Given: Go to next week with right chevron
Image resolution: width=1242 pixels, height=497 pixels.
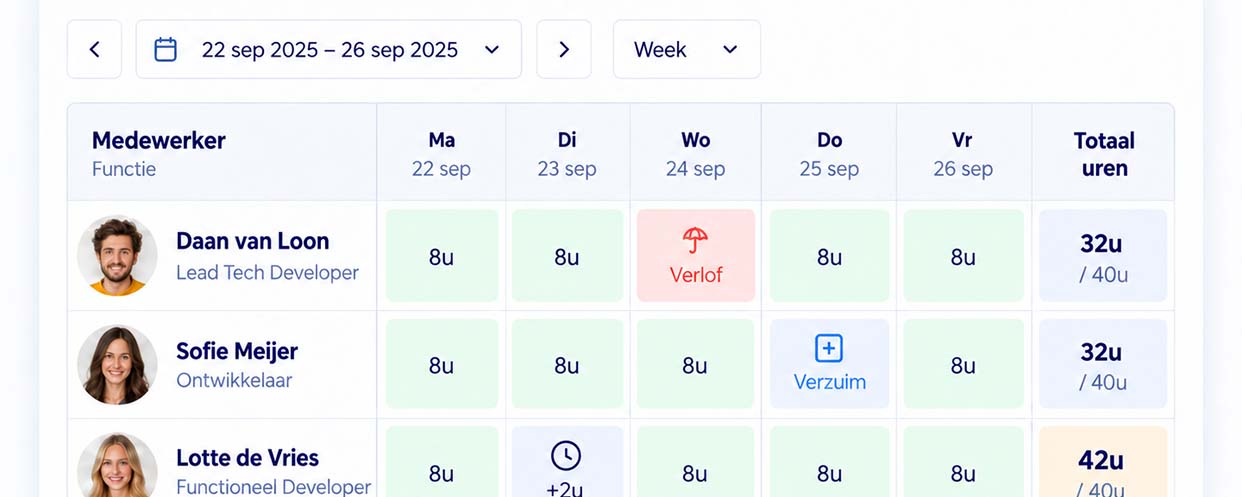Looking at the screenshot, I should [564, 49].
